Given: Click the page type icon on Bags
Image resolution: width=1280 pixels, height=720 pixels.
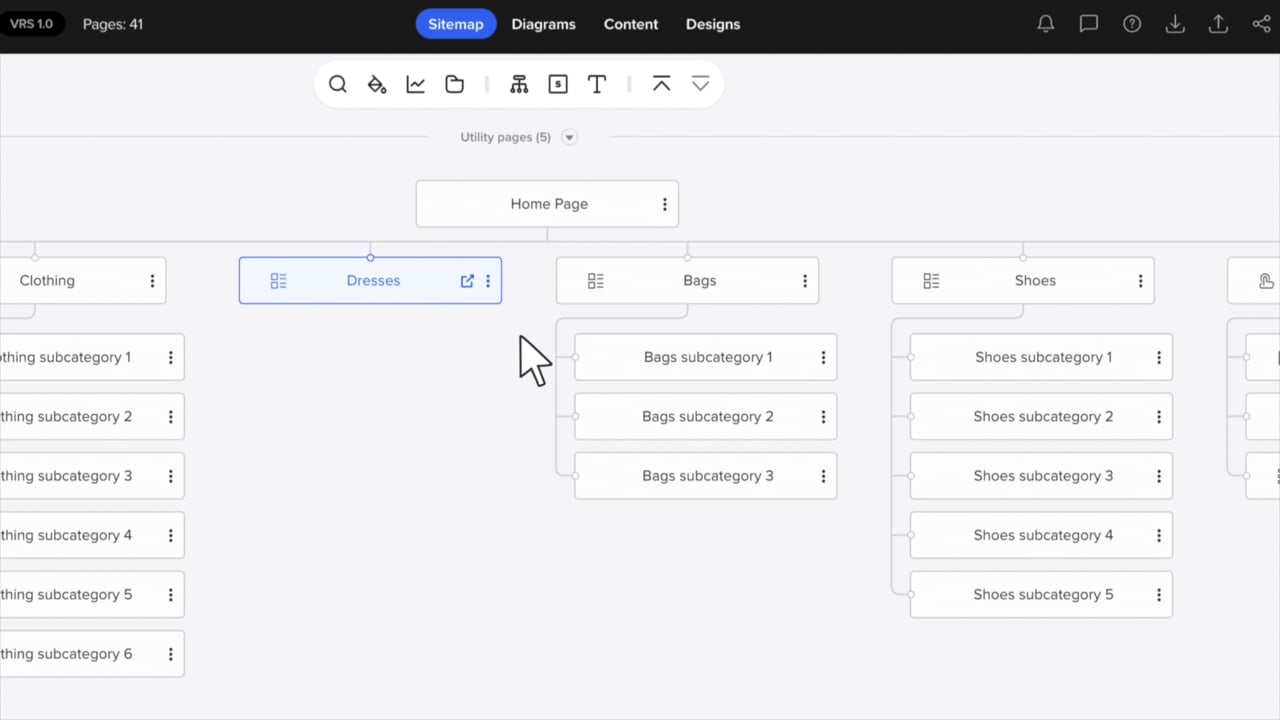Looking at the screenshot, I should pos(596,281).
